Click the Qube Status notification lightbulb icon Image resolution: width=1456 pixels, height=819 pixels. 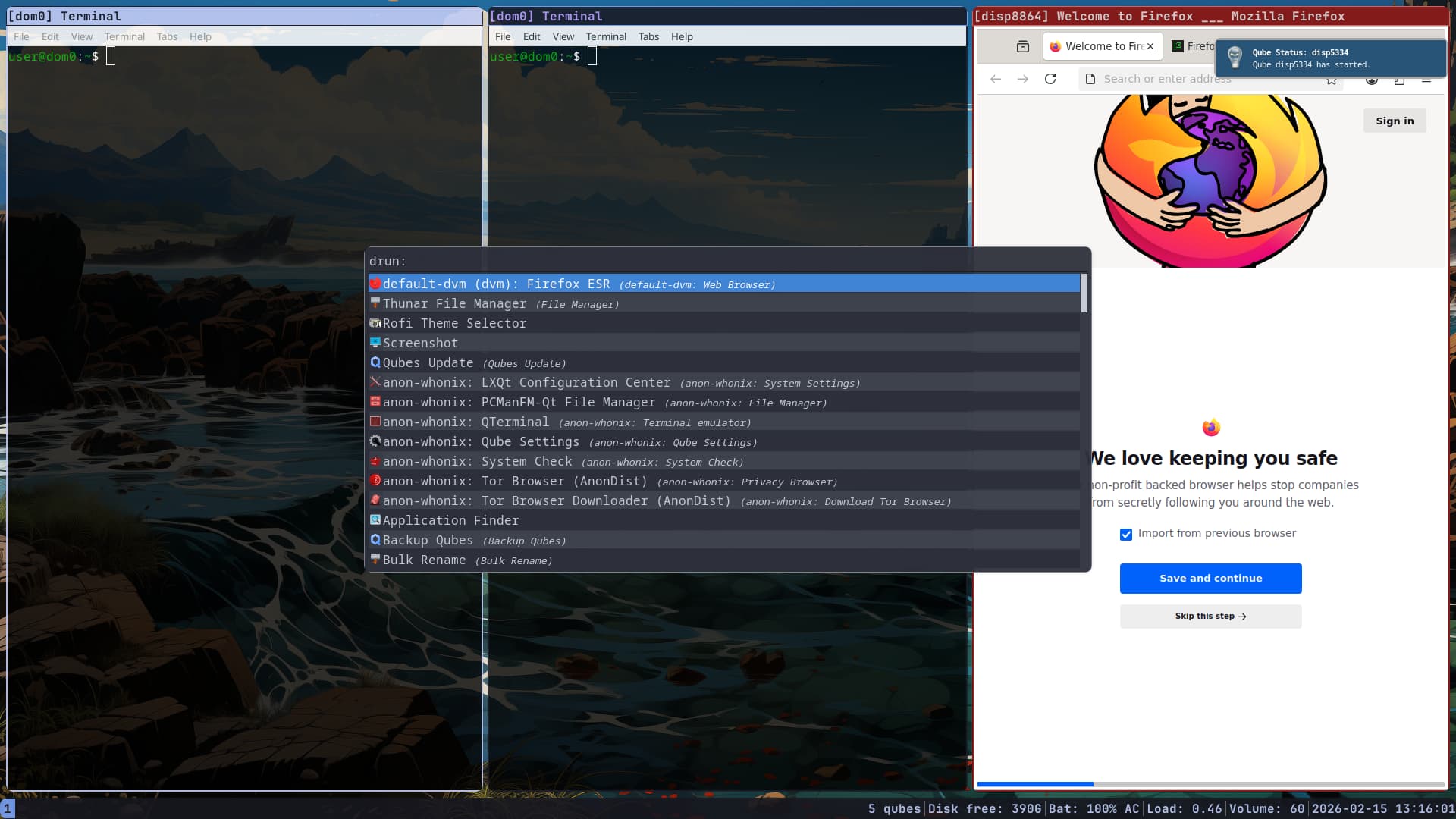click(x=1235, y=58)
